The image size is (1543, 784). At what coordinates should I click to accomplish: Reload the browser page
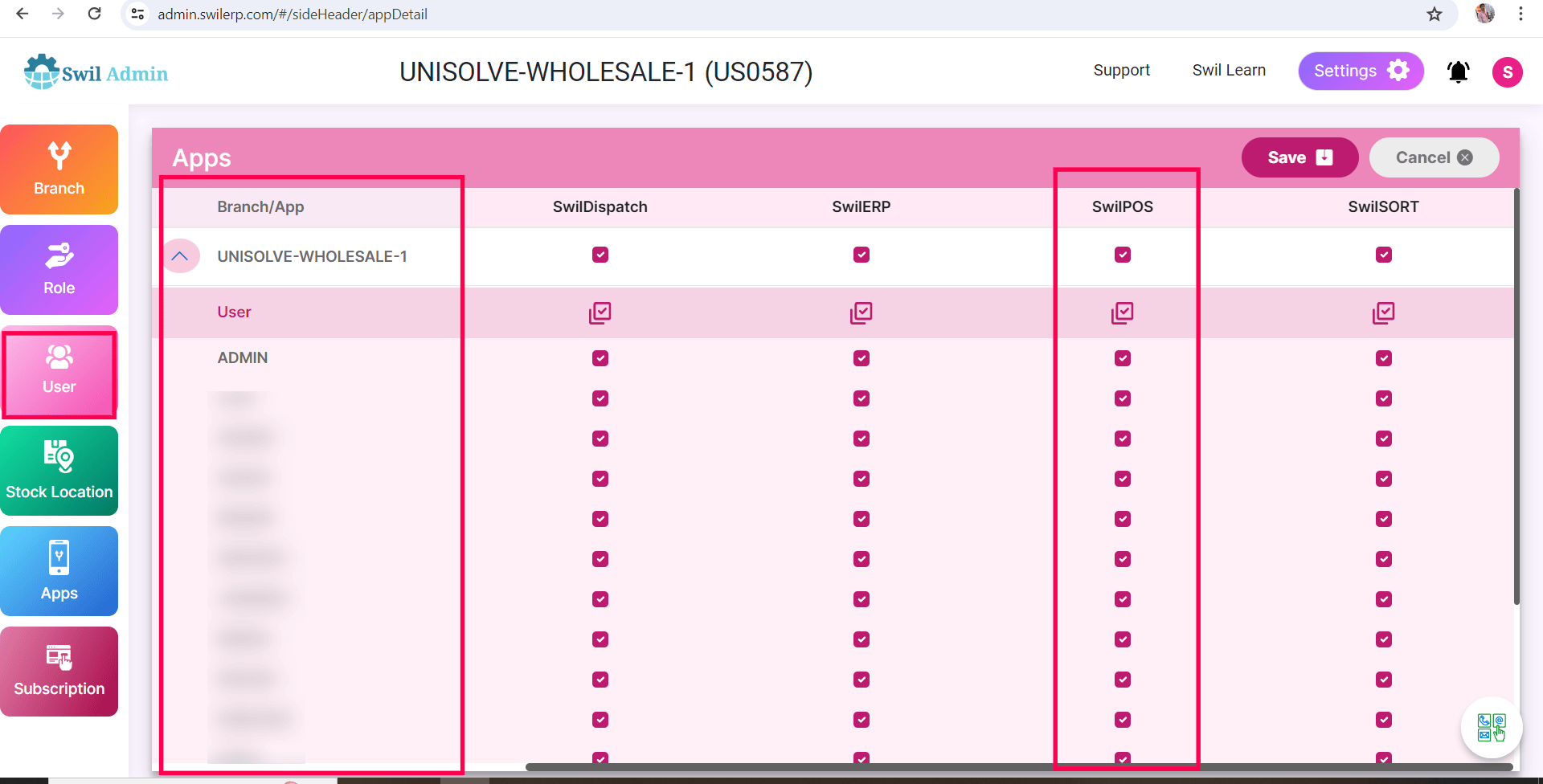pyautogui.click(x=94, y=14)
